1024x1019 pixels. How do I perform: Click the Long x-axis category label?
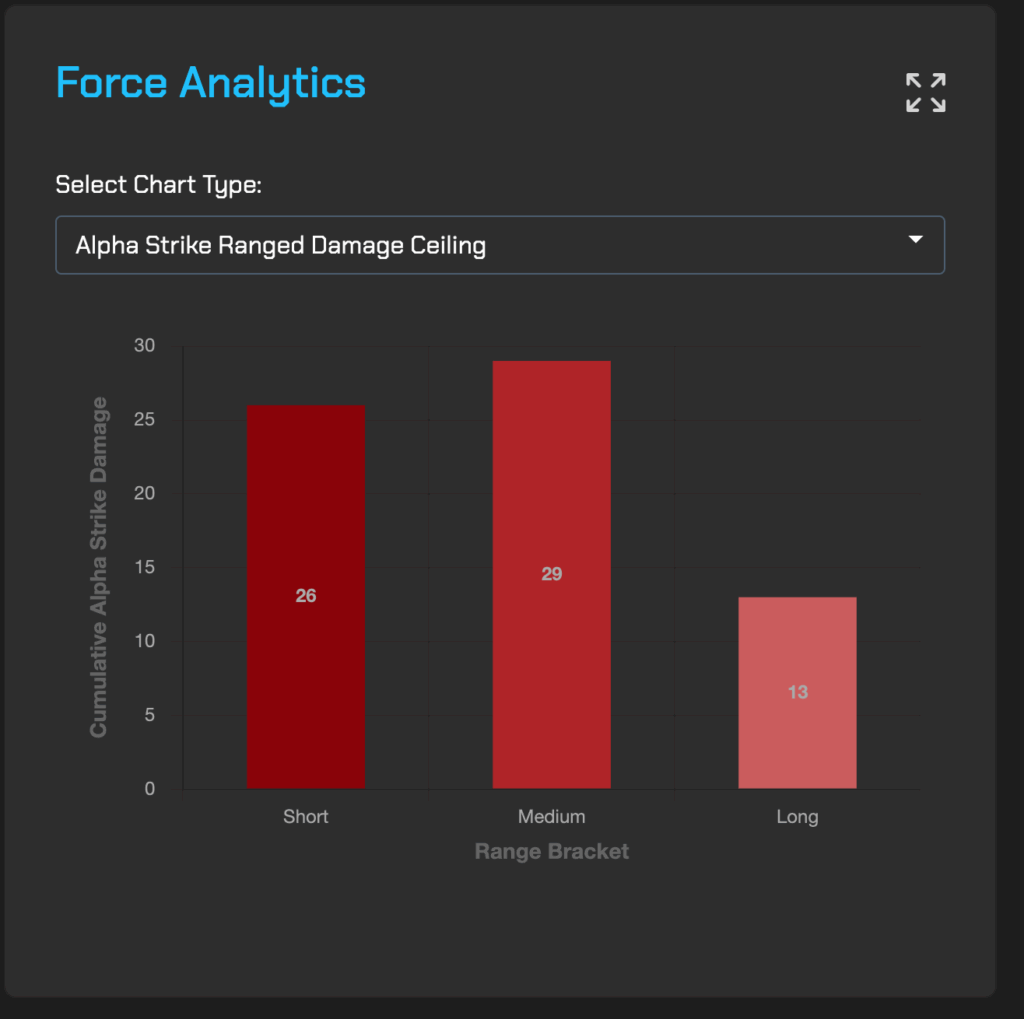click(797, 817)
